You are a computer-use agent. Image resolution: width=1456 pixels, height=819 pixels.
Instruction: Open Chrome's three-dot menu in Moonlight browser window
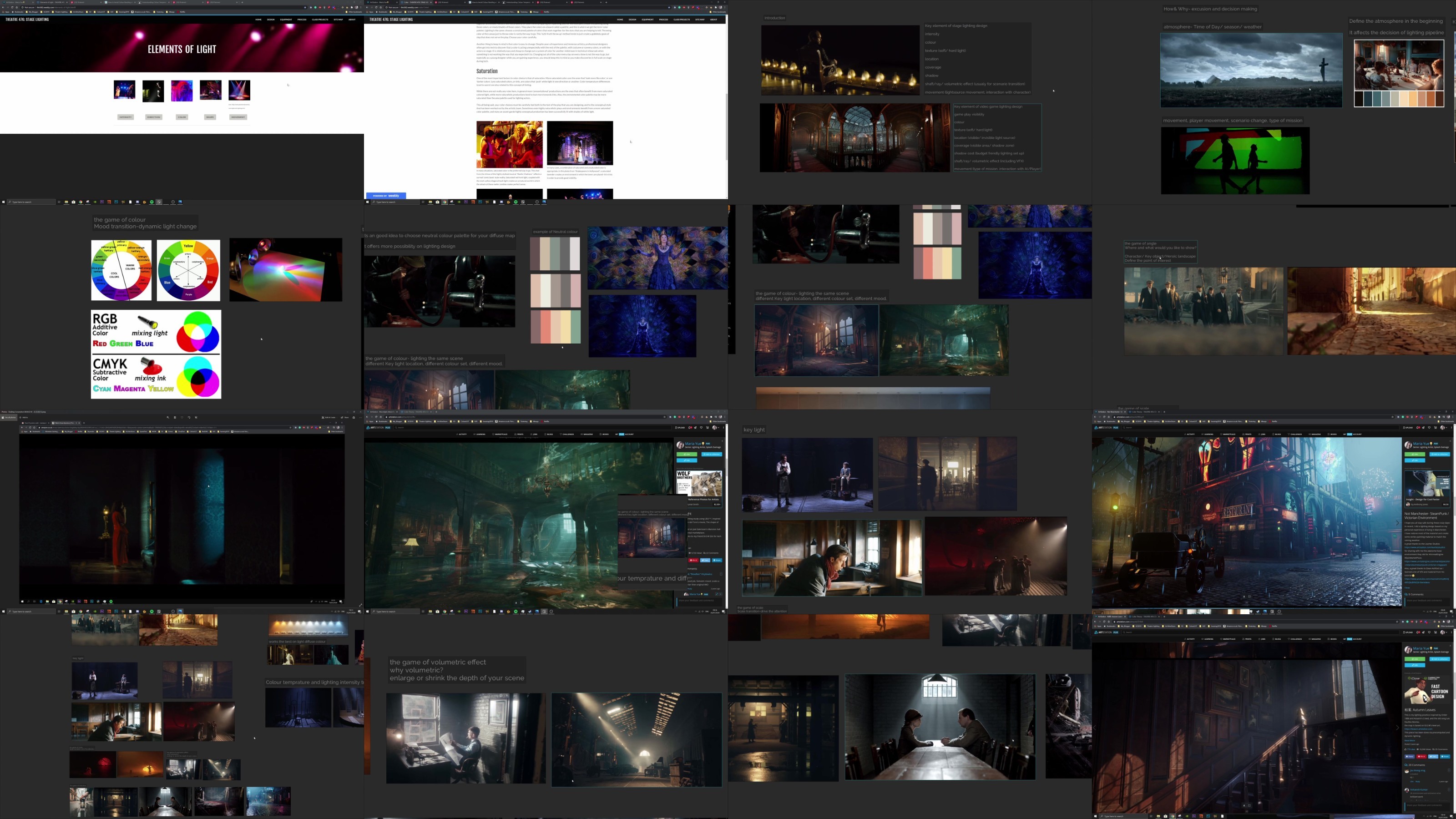[725, 417]
